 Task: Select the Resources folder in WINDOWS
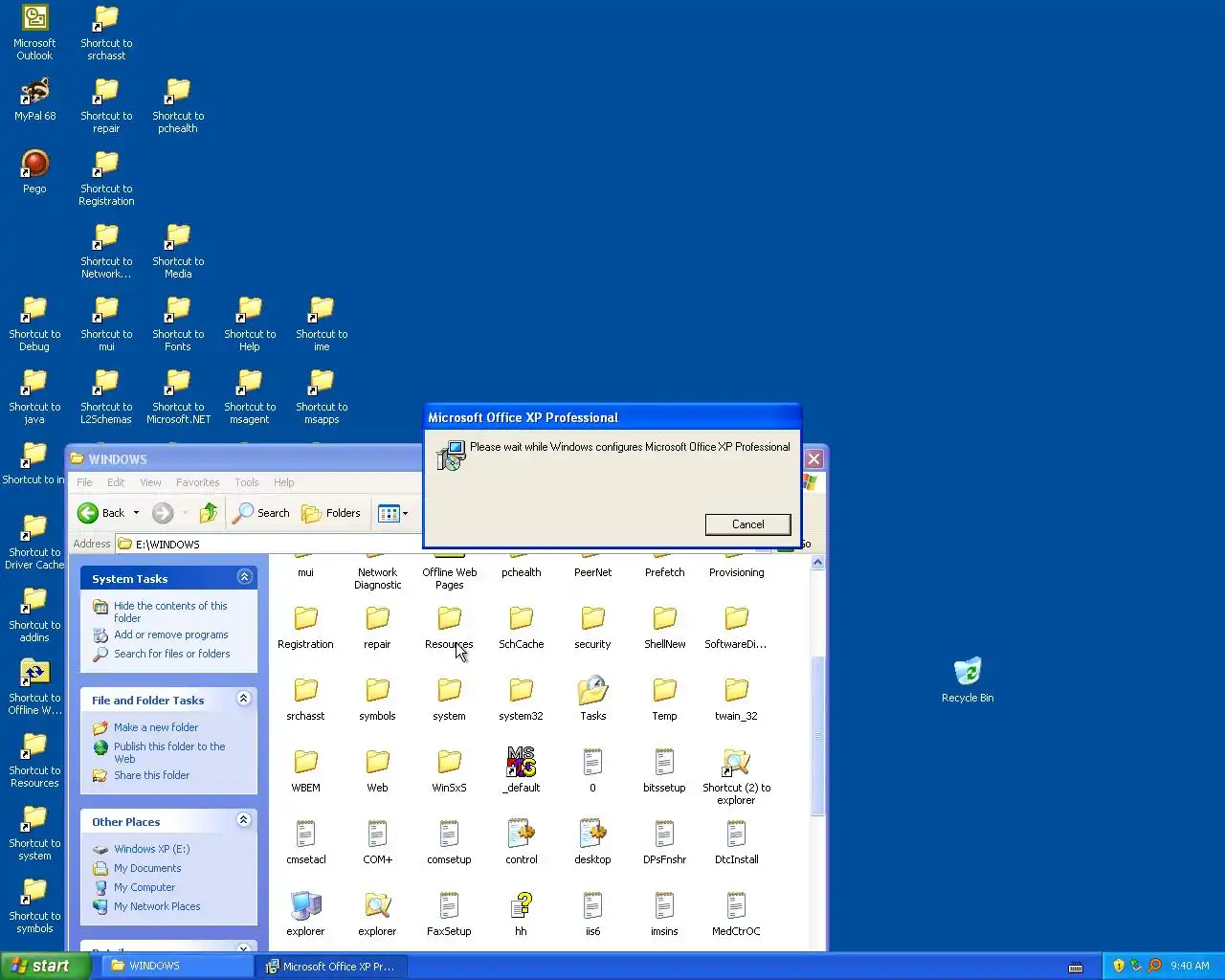click(x=449, y=626)
